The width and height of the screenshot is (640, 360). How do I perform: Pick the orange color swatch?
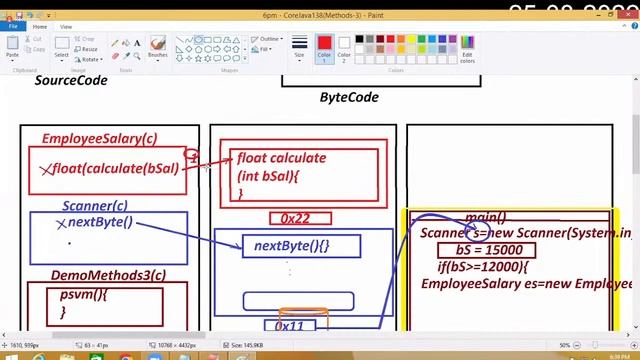tap(401, 39)
